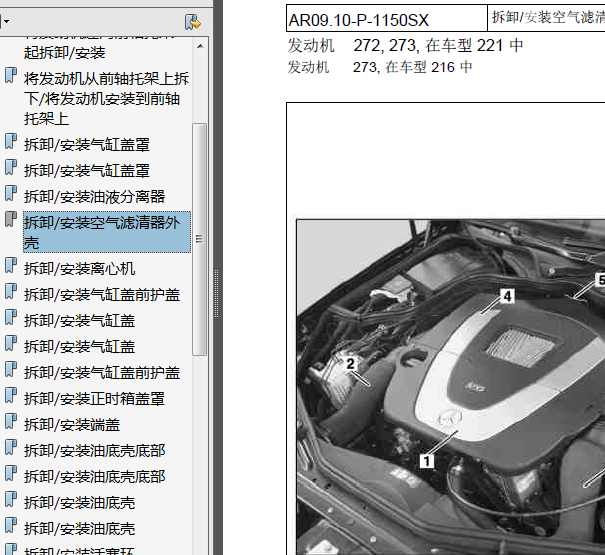This screenshot has width=605, height=555.
Task: Open the bookmarks panel options dropdown arrow
Action: [6, 22]
